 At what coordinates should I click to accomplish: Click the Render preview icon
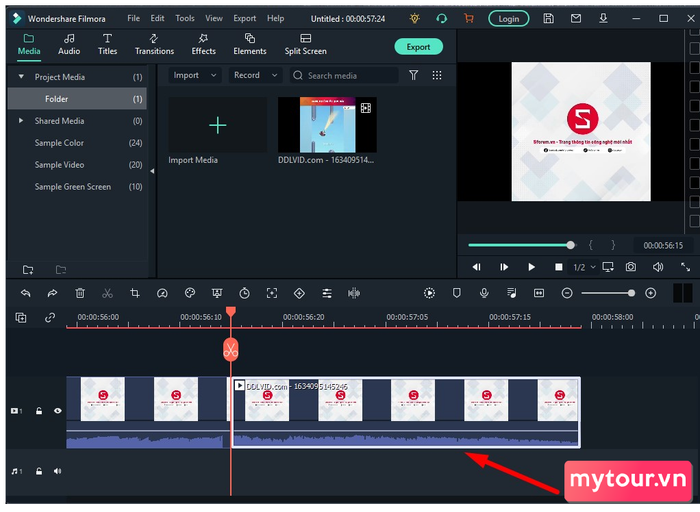(x=429, y=293)
